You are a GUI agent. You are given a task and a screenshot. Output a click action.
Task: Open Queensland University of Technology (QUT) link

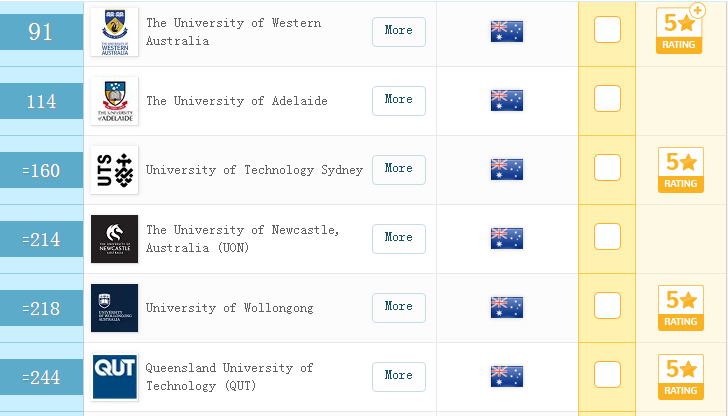pyautogui.click(x=229, y=377)
